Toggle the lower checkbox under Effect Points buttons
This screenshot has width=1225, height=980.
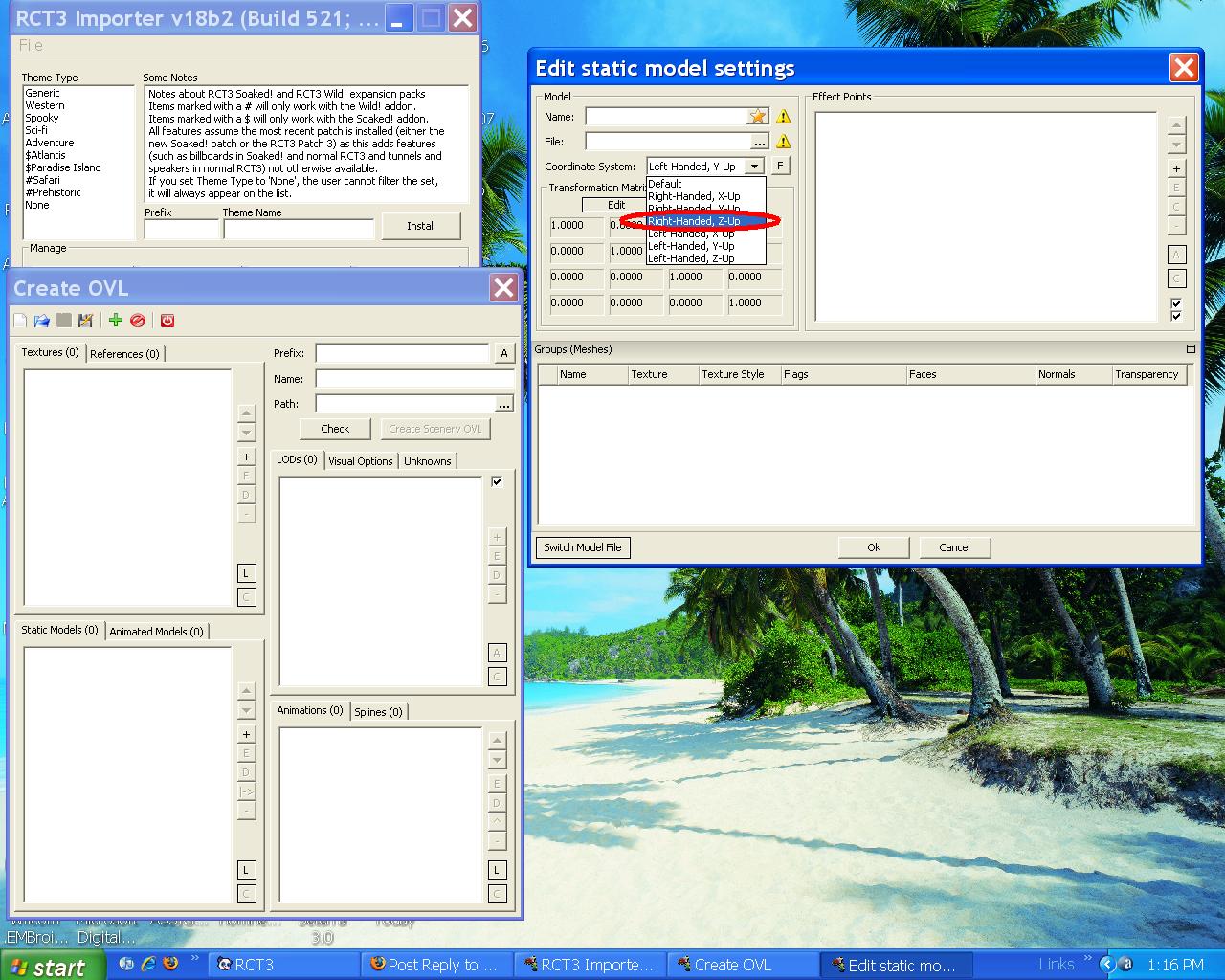(1176, 316)
